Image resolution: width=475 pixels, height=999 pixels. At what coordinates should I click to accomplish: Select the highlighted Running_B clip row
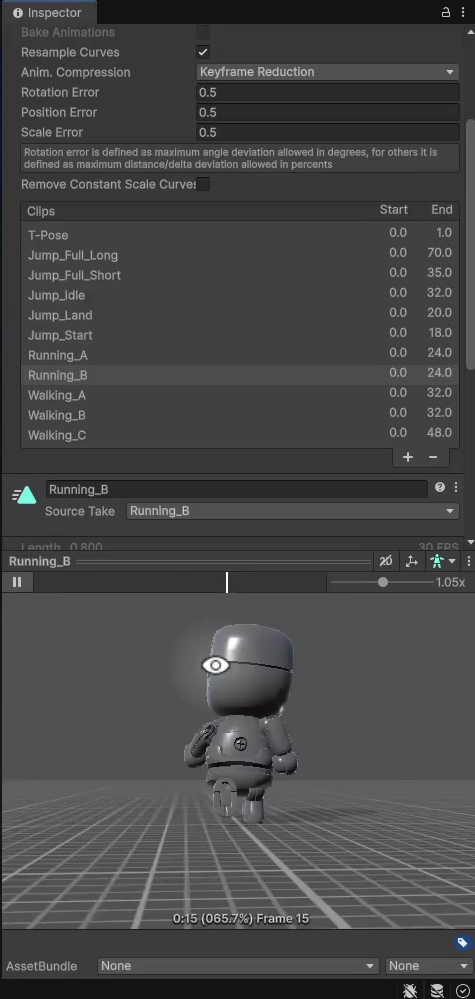pos(239,375)
